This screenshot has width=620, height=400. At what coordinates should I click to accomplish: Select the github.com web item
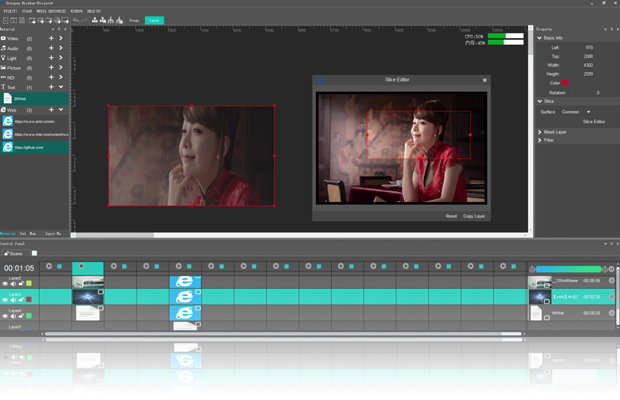(34, 147)
